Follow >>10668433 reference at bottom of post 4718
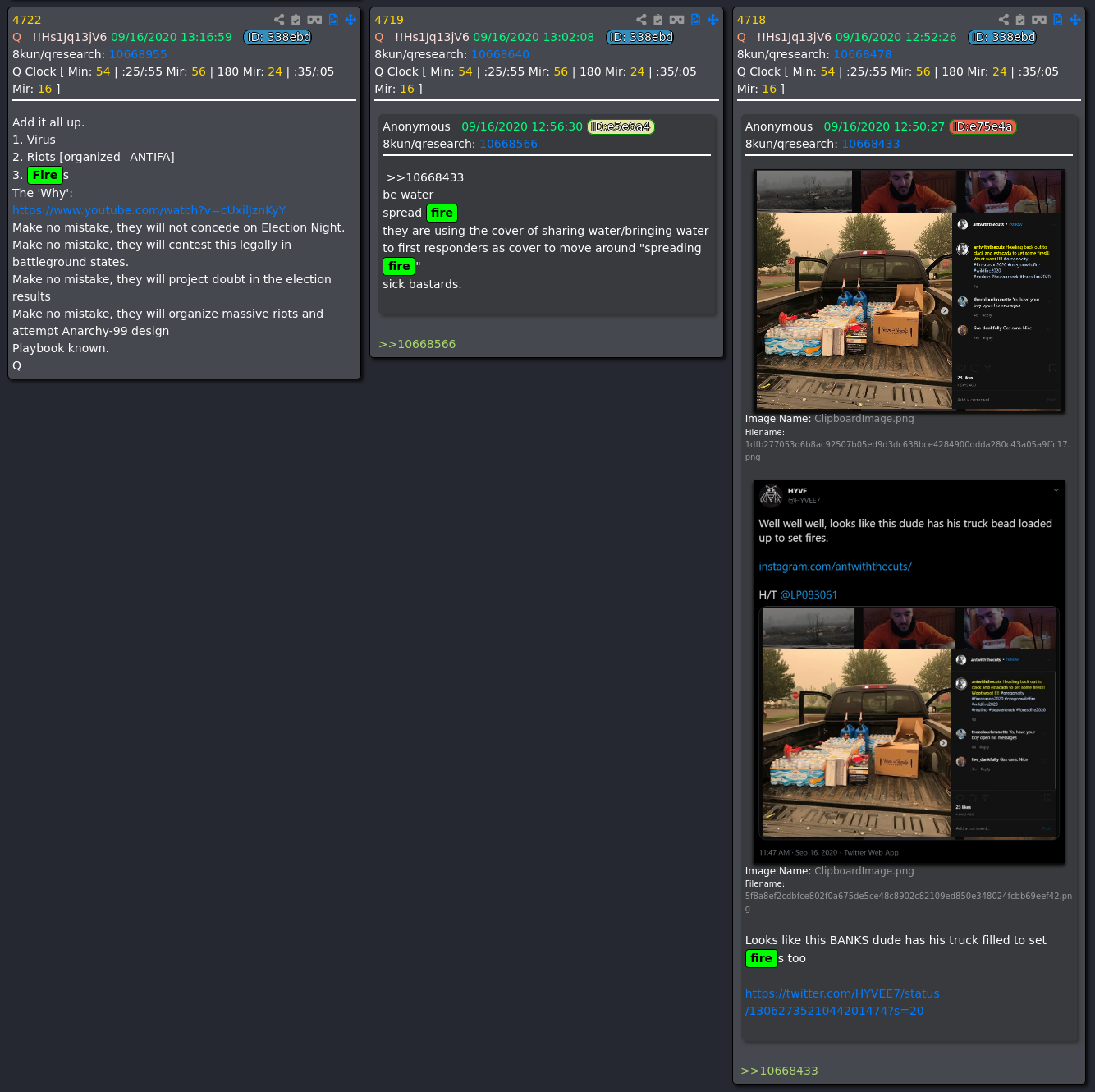 (779, 1071)
